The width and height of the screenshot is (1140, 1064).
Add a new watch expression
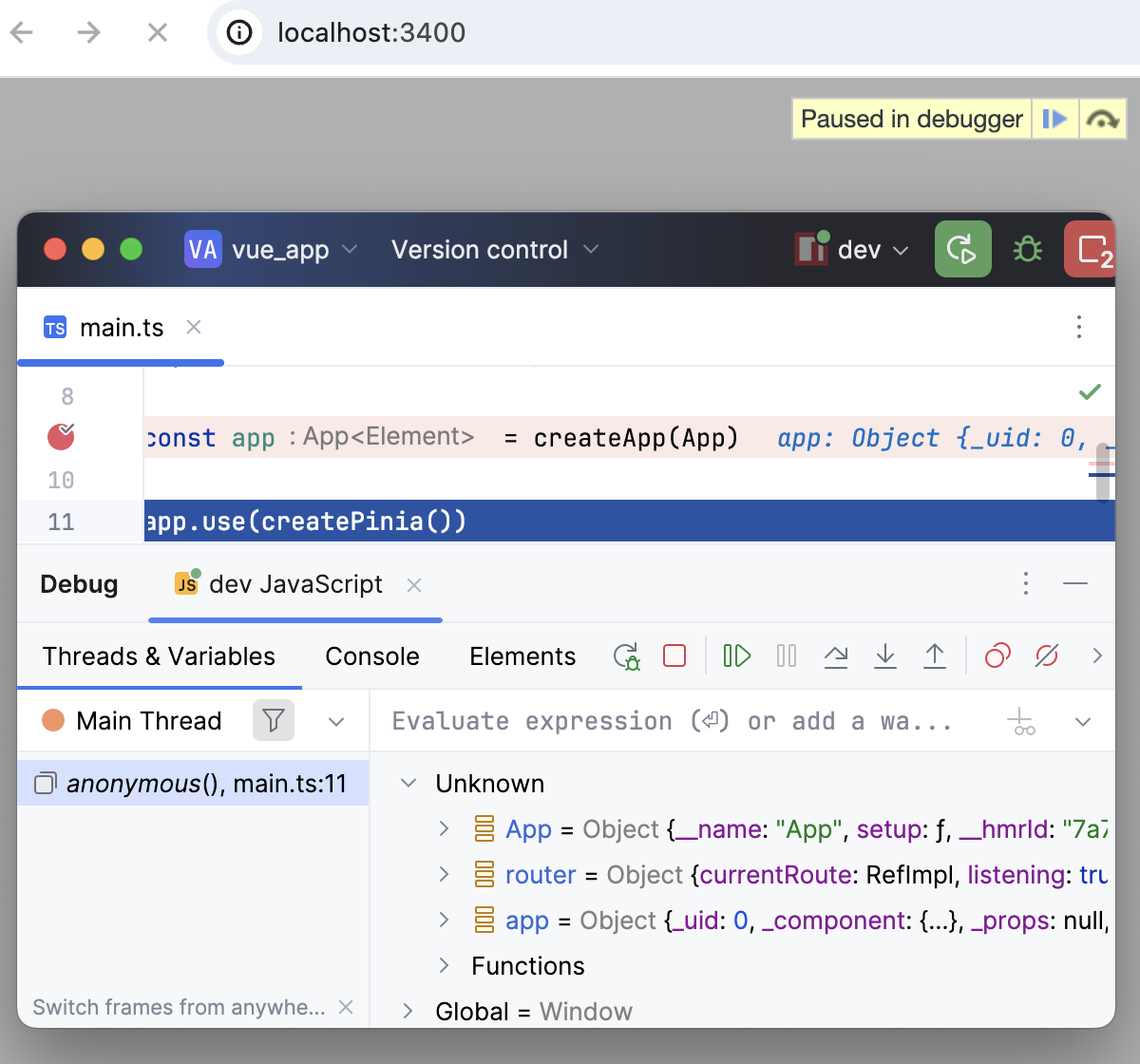point(1020,721)
